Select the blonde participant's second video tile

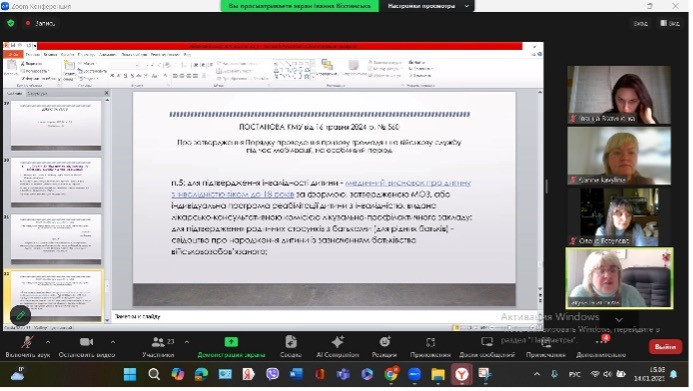(619, 156)
